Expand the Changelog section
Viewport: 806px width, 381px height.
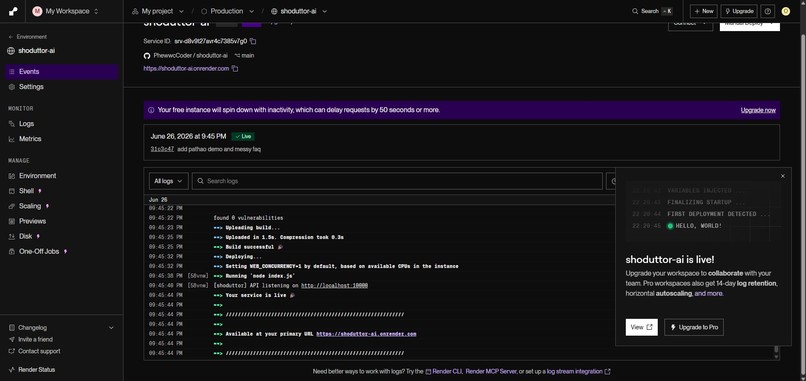[62, 328]
